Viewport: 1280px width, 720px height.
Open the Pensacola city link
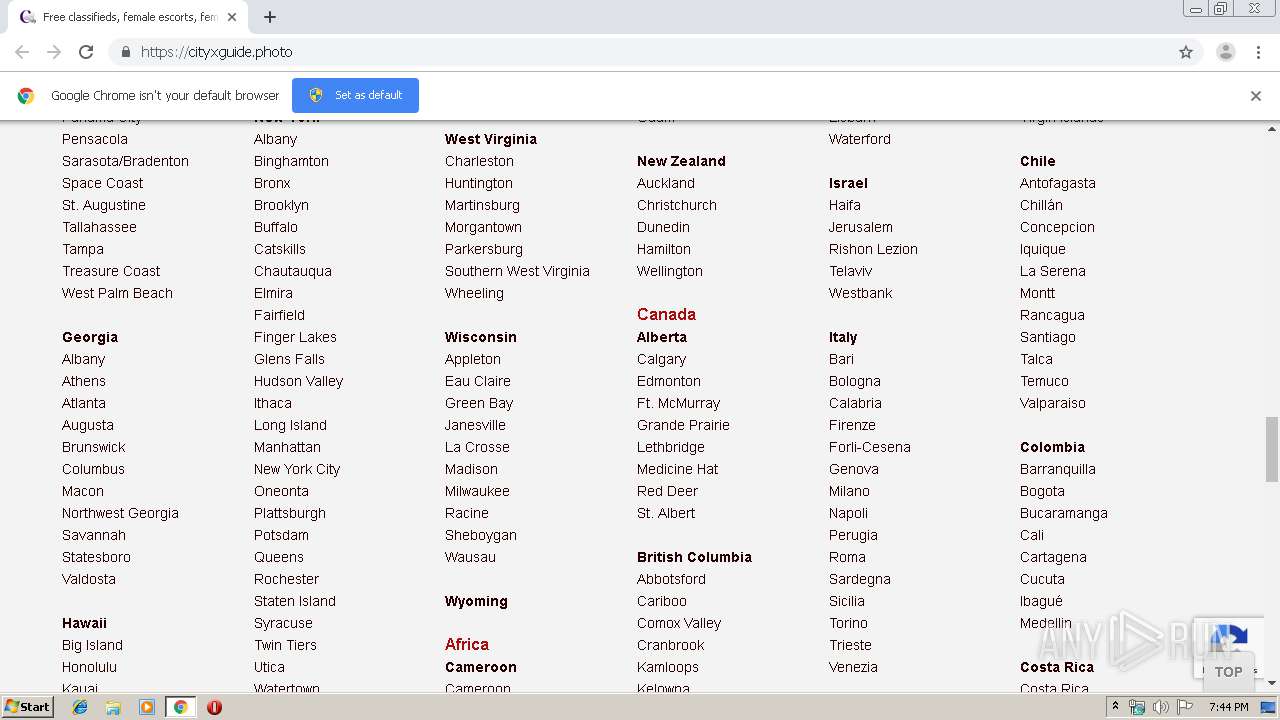(95, 139)
